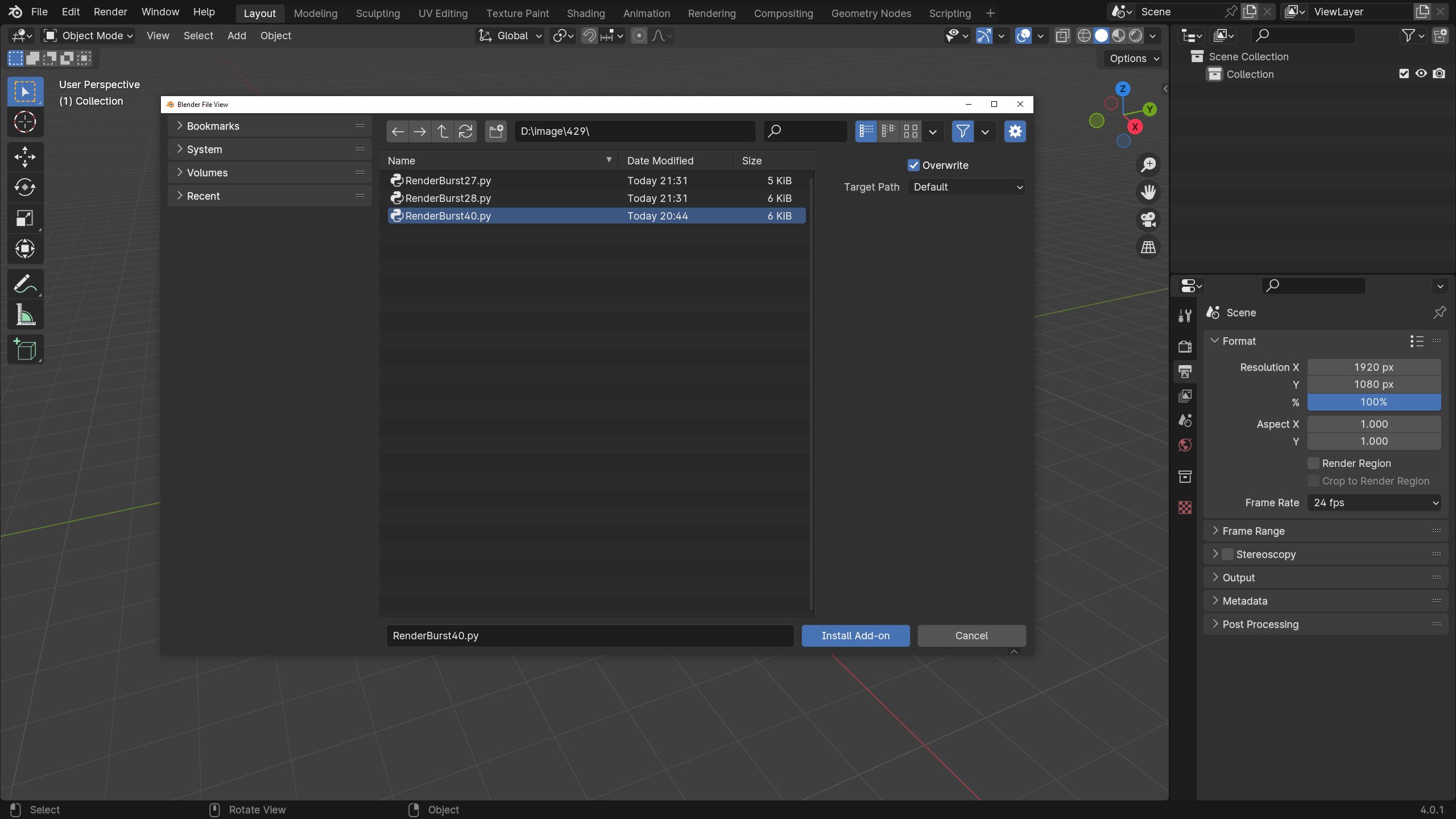Expand the Bookmarks panel
The height and width of the screenshot is (819, 1456).
click(213, 126)
